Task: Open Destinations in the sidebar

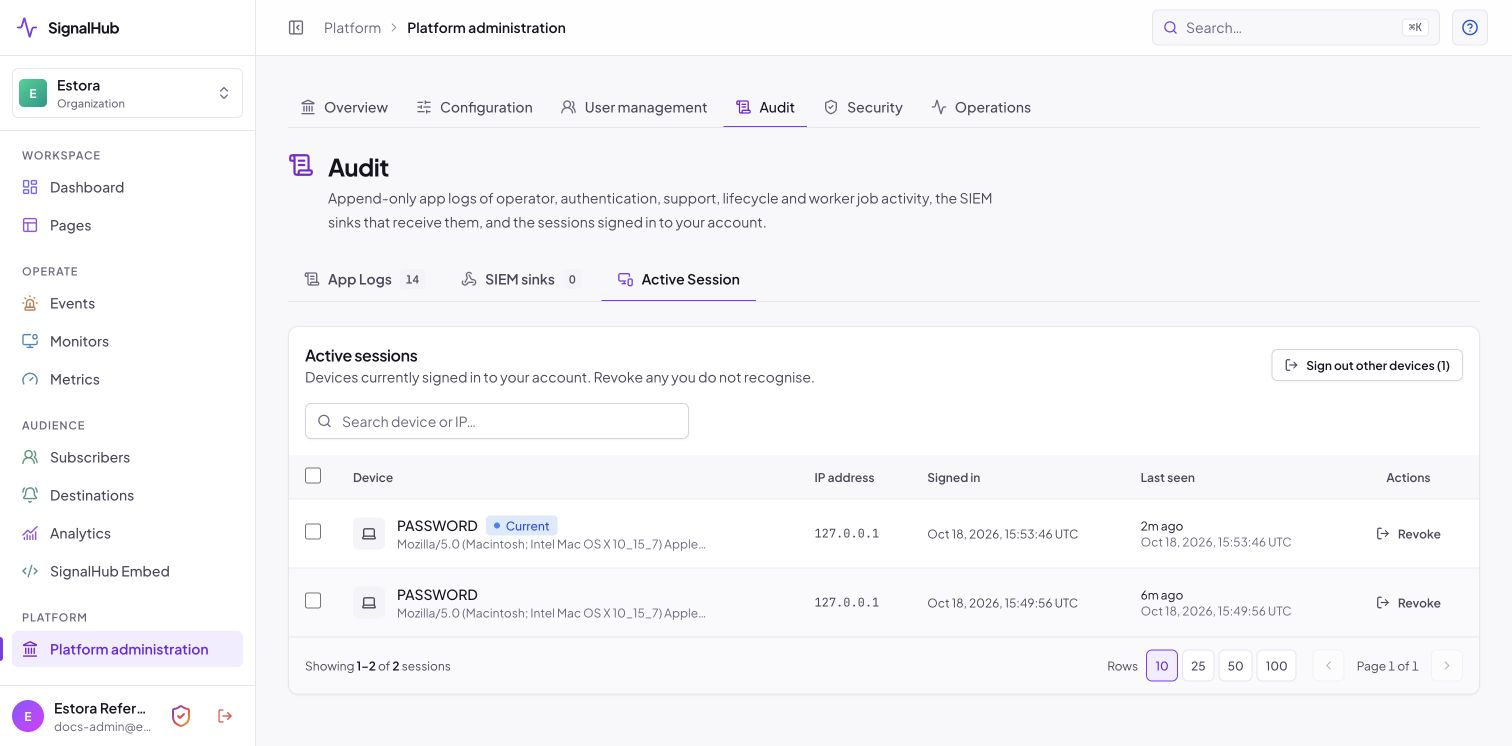Action: point(127,495)
